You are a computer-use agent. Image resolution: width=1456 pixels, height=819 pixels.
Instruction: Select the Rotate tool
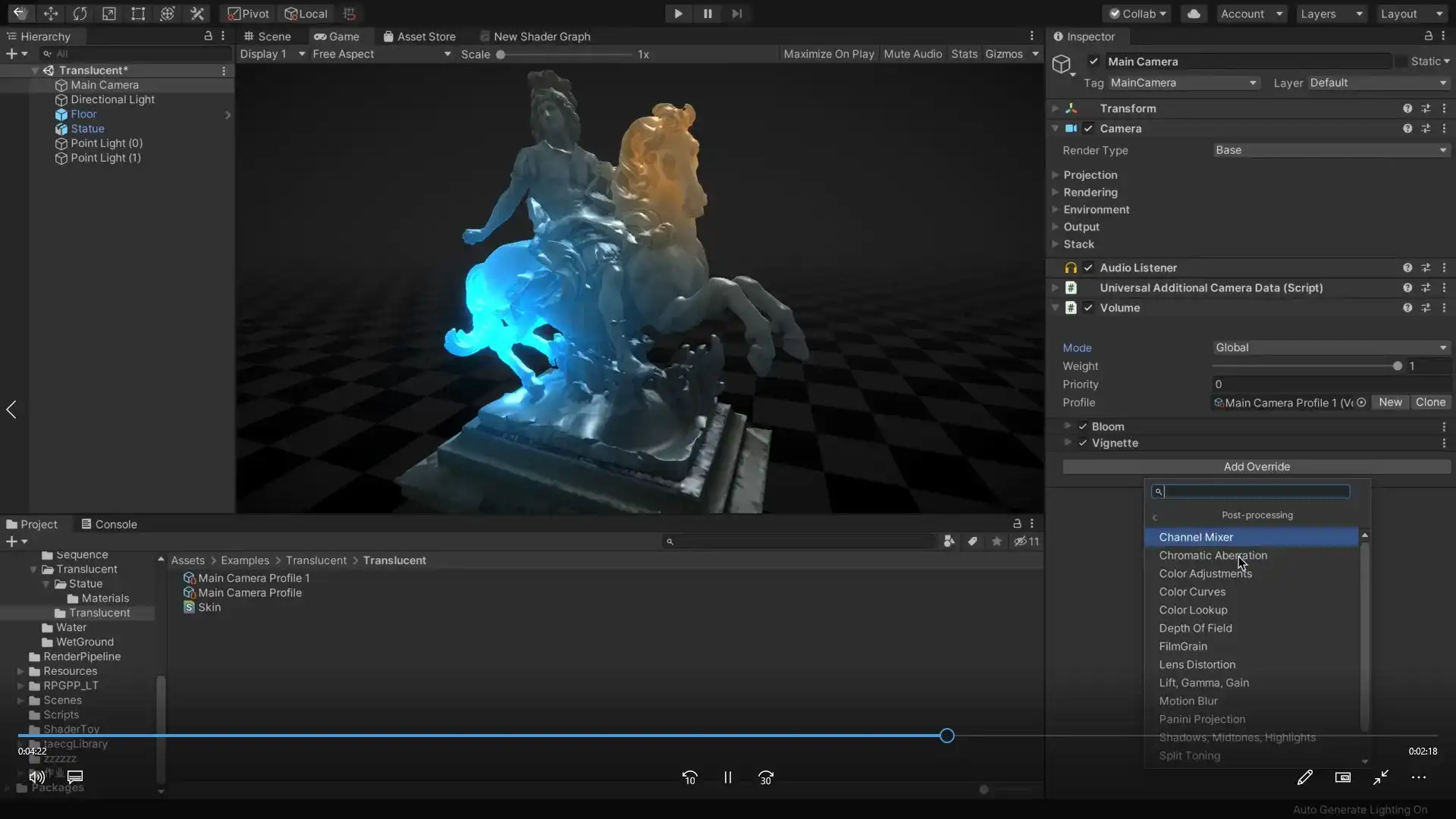(80, 13)
